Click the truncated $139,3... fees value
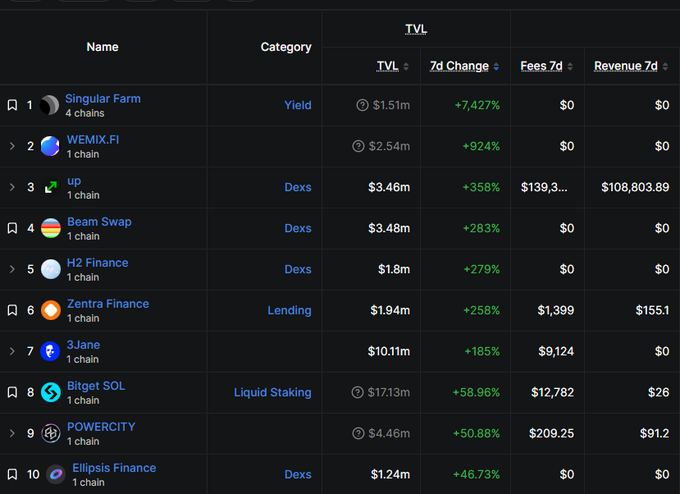Image resolution: width=680 pixels, height=494 pixels. coord(544,187)
